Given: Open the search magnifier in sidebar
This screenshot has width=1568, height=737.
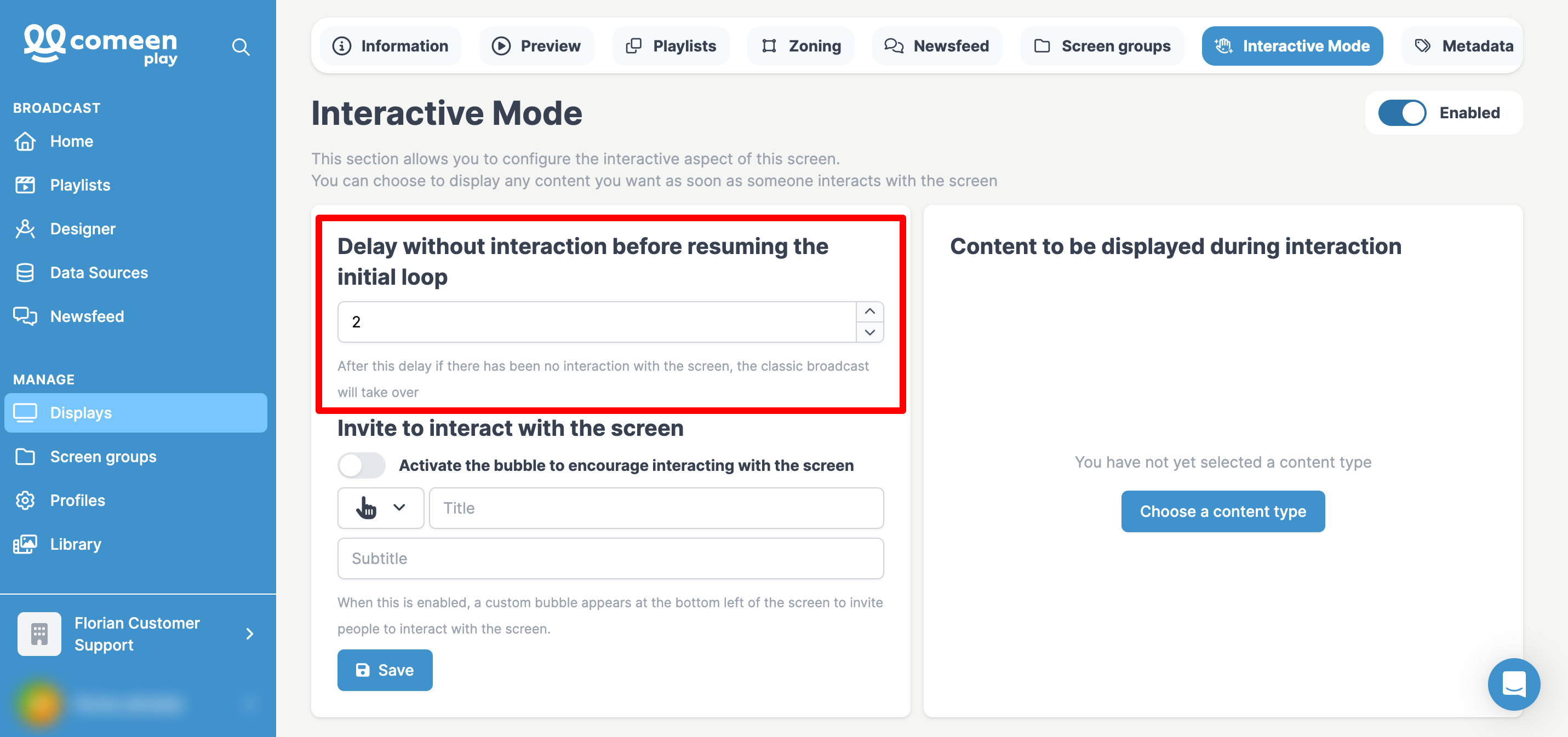Looking at the screenshot, I should (x=241, y=47).
